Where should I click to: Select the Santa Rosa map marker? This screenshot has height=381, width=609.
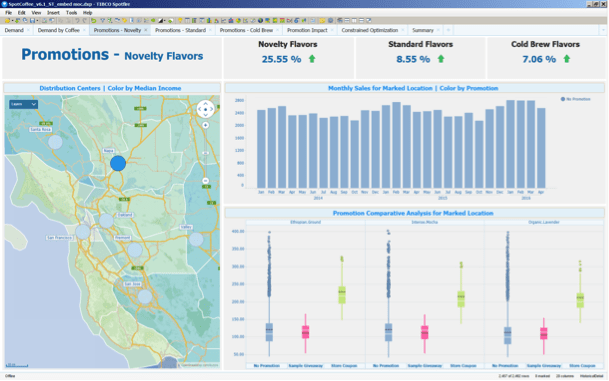coord(55,142)
